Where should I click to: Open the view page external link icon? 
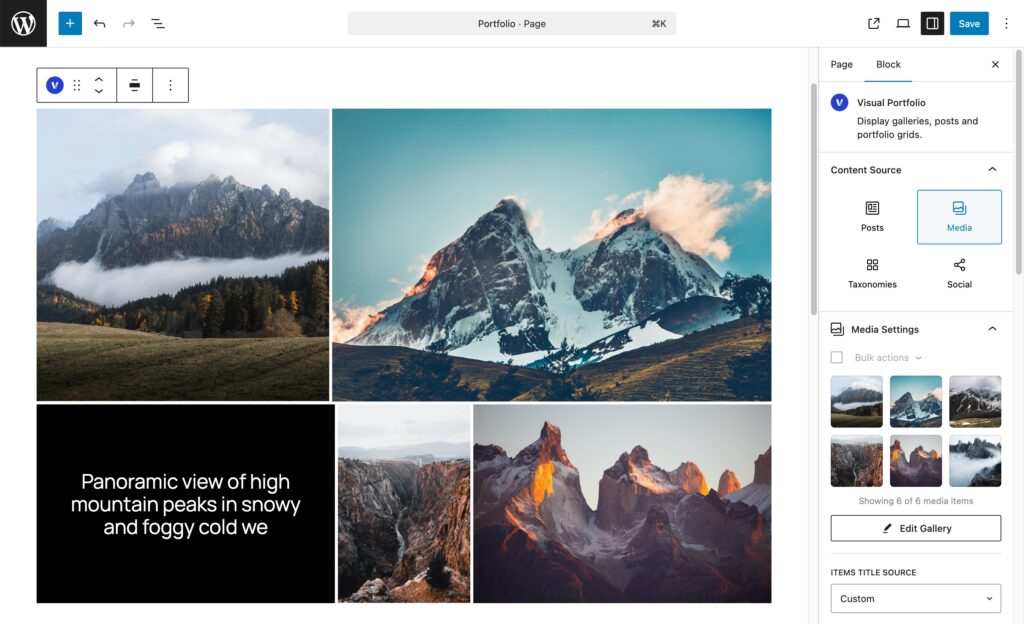click(x=874, y=23)
